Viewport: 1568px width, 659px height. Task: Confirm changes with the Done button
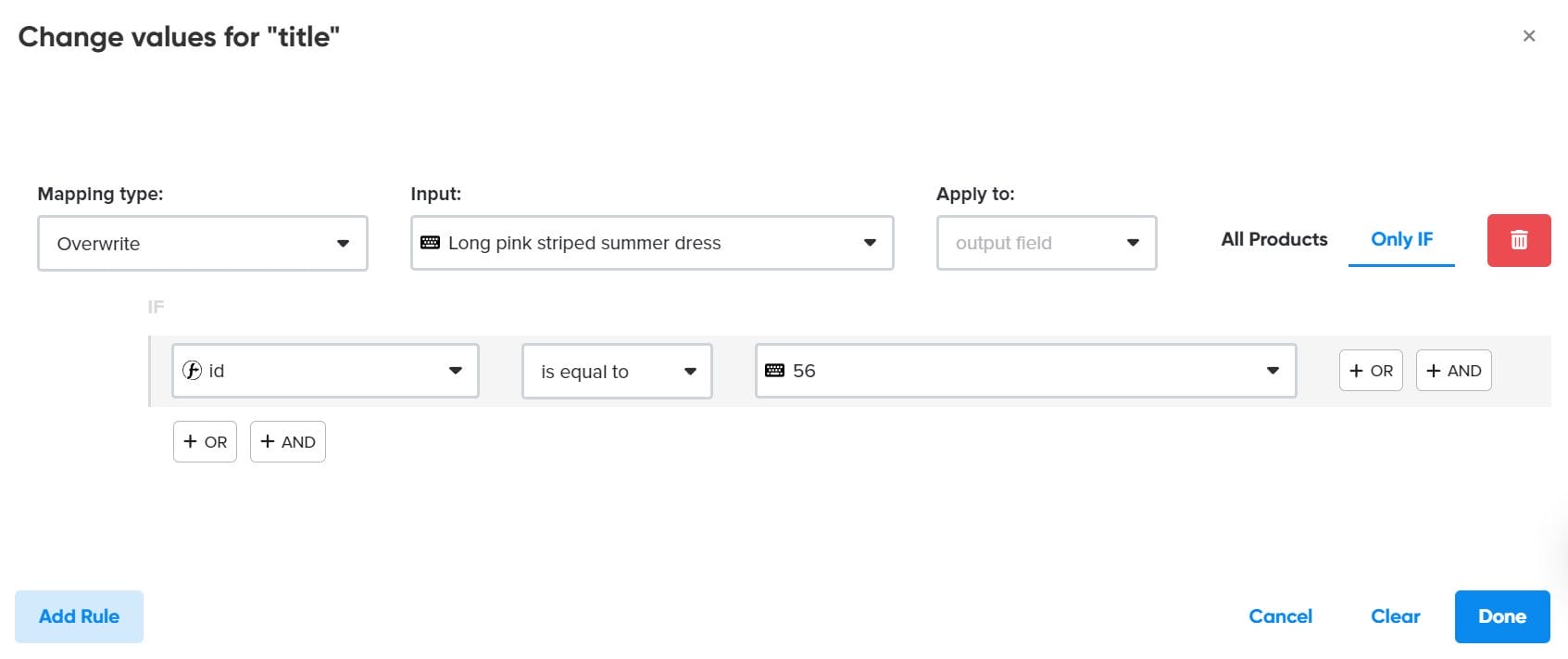pyautogui.click(x=1501, y=616)
